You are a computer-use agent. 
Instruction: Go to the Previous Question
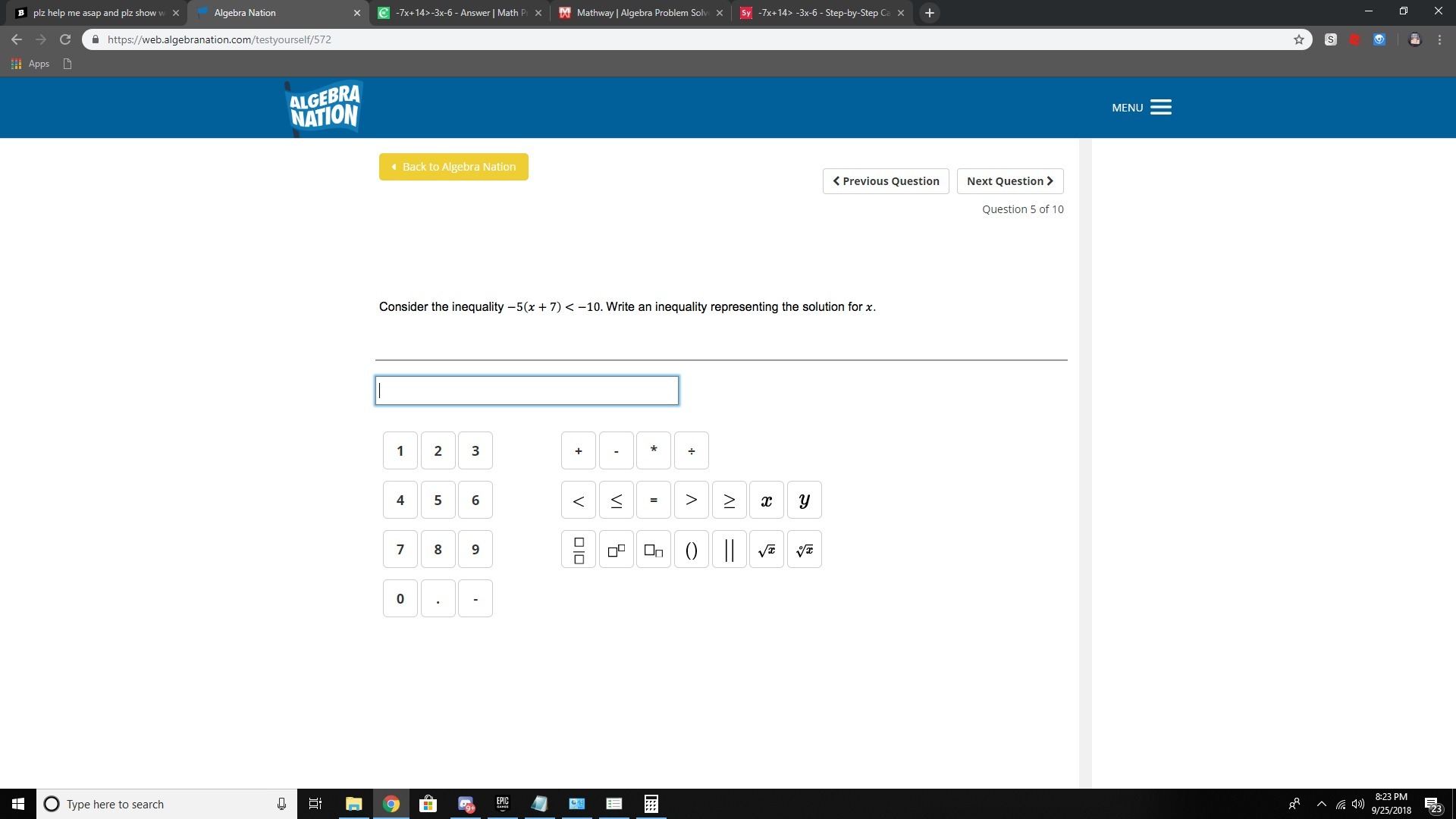click(x=885, y=181)
